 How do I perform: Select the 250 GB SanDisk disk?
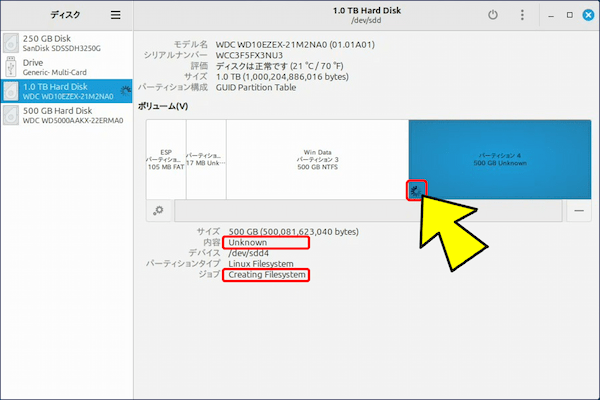(65, 42)
